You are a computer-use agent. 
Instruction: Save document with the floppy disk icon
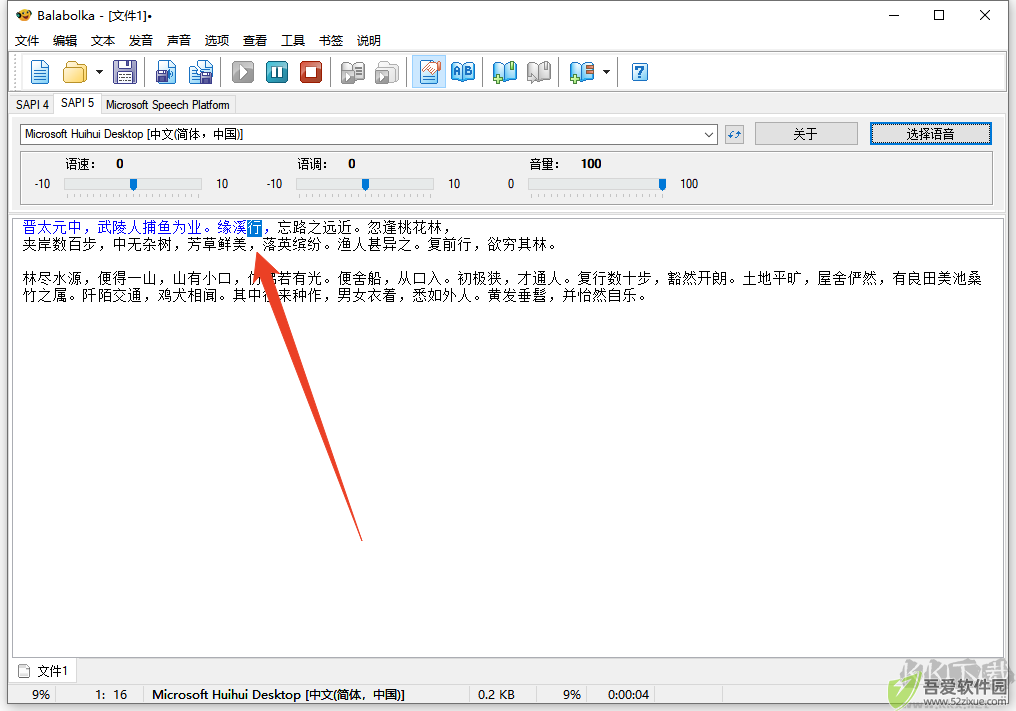click(124, 72)
